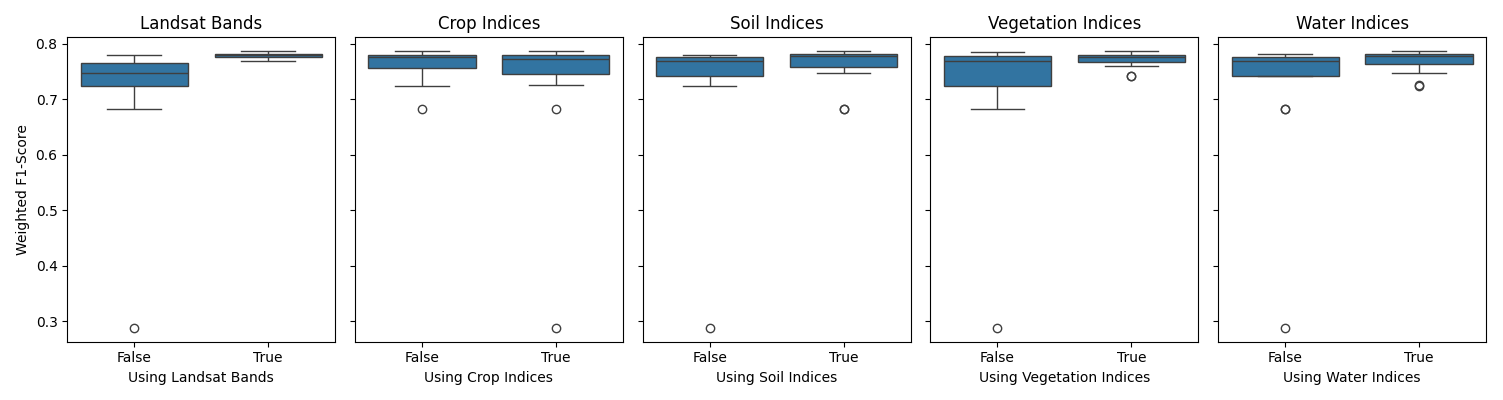This screenshot has width=1503, height=400.
Task: Click the Soil Indices subplot title
Action: click(777, 23)
